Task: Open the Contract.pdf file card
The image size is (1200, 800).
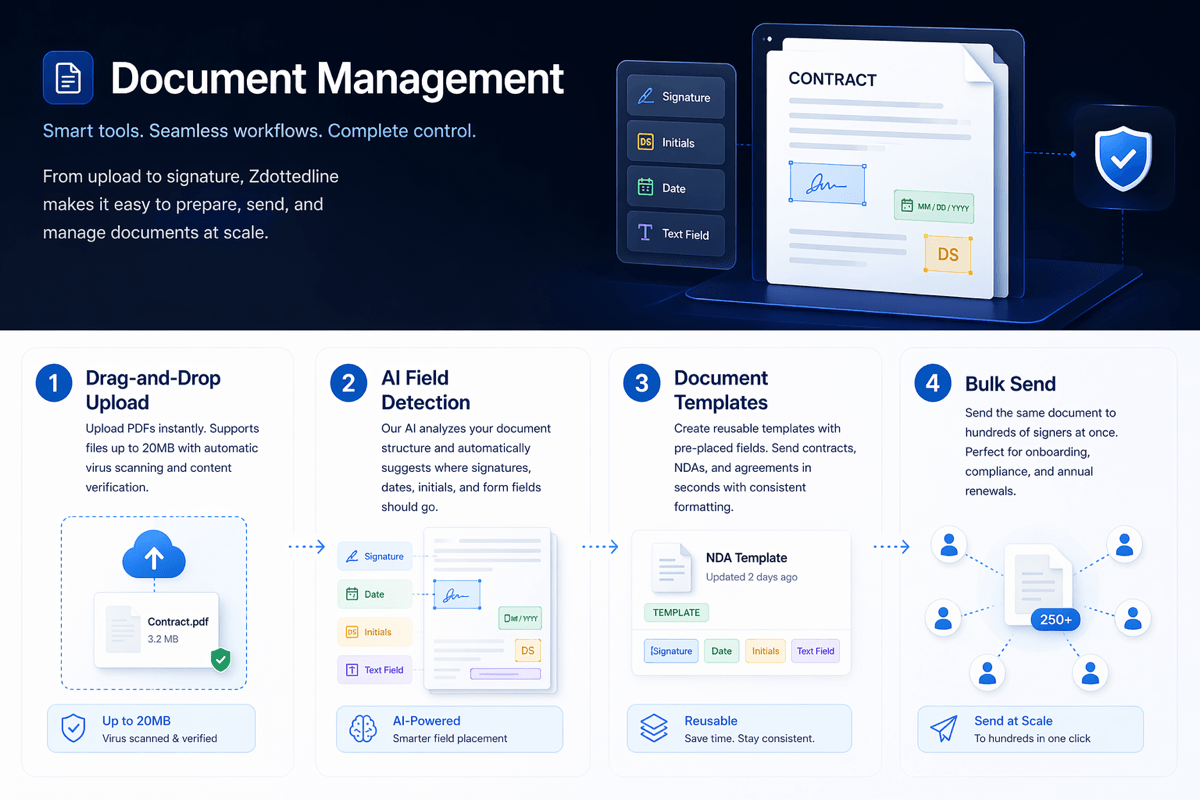Action: (157, 629)
